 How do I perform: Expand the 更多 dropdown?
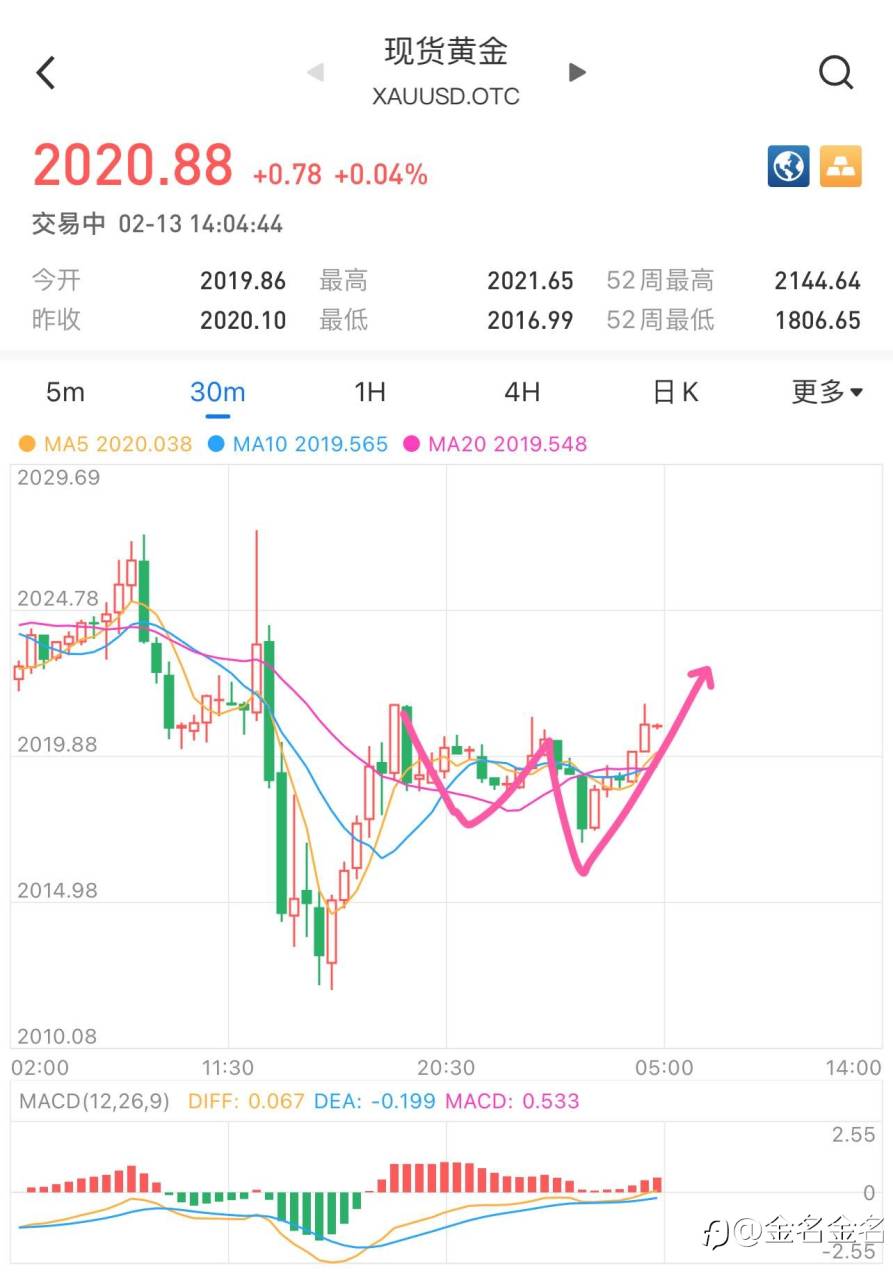click(x=827, y=392)
